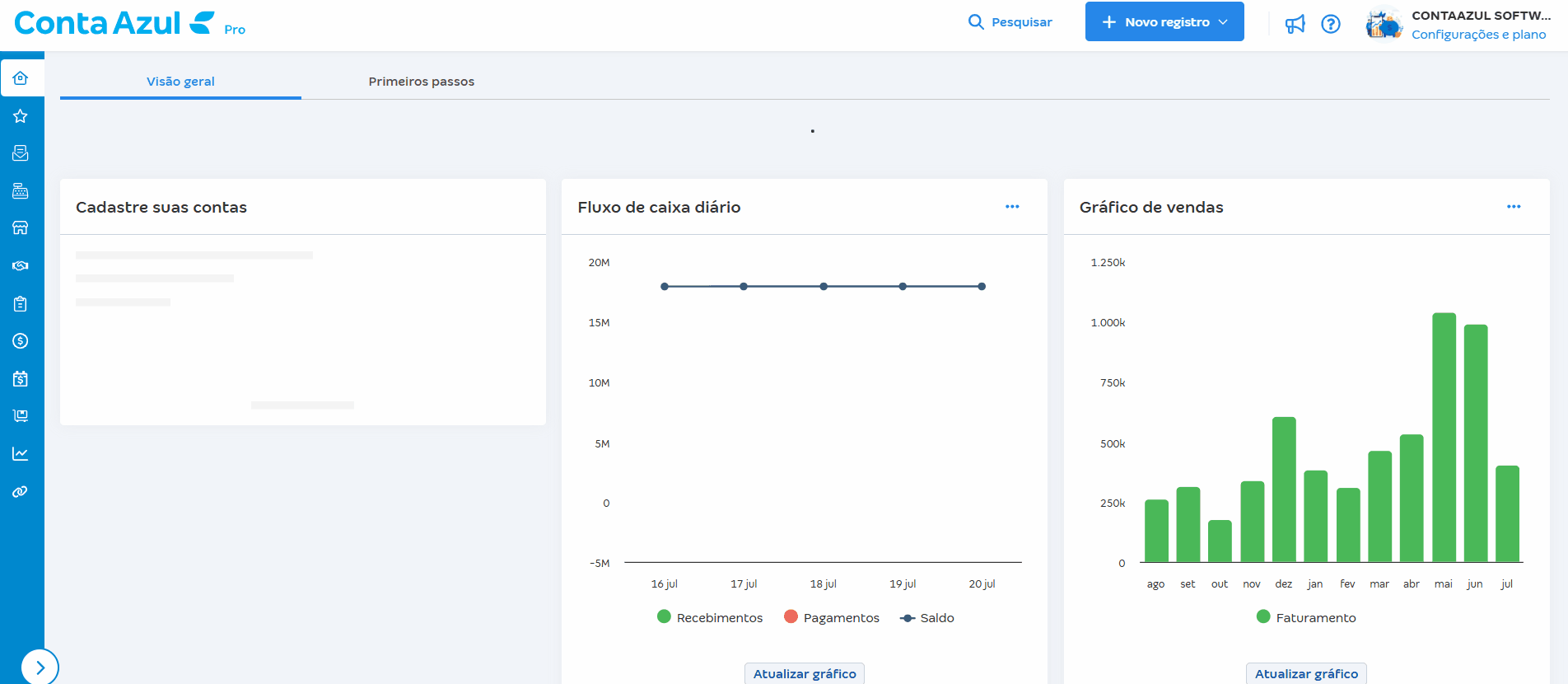This screenshot has height=684, width=1568.
Task: Open favorites star icon in sidebar
Action: click(x=21, y=116)
